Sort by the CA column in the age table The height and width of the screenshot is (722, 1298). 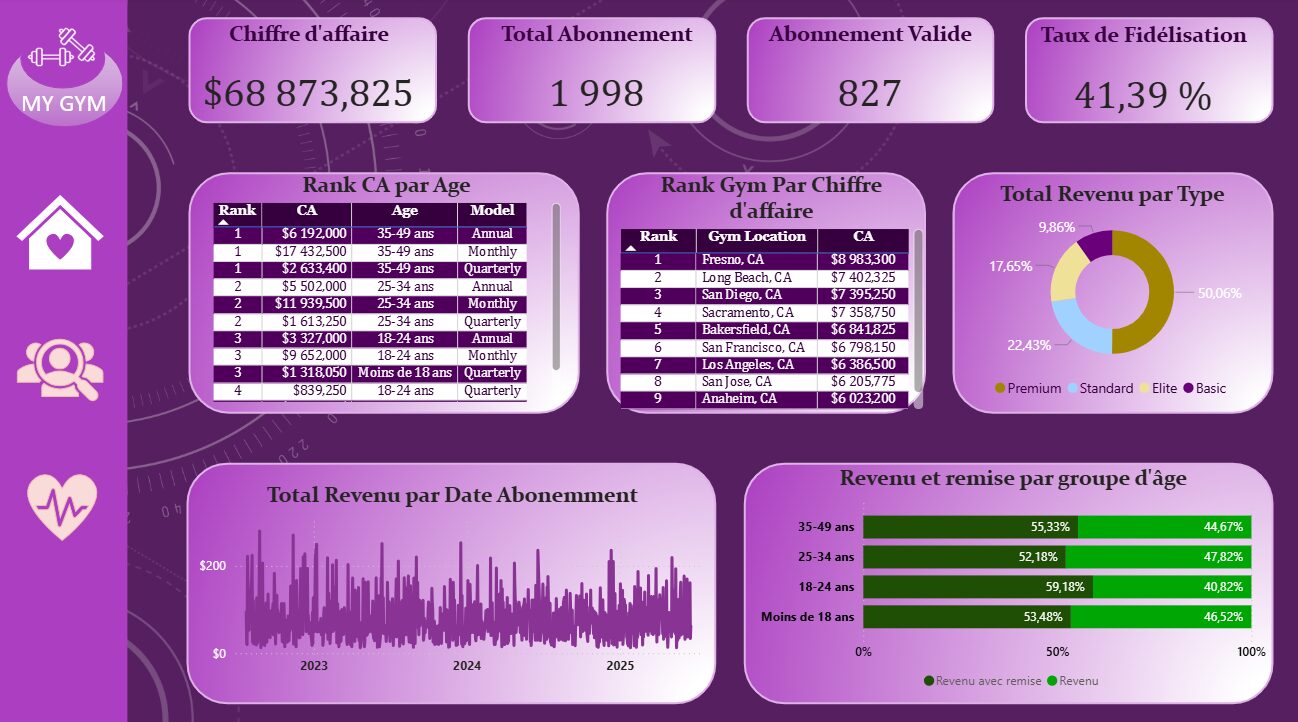click(x=307, y=211)
